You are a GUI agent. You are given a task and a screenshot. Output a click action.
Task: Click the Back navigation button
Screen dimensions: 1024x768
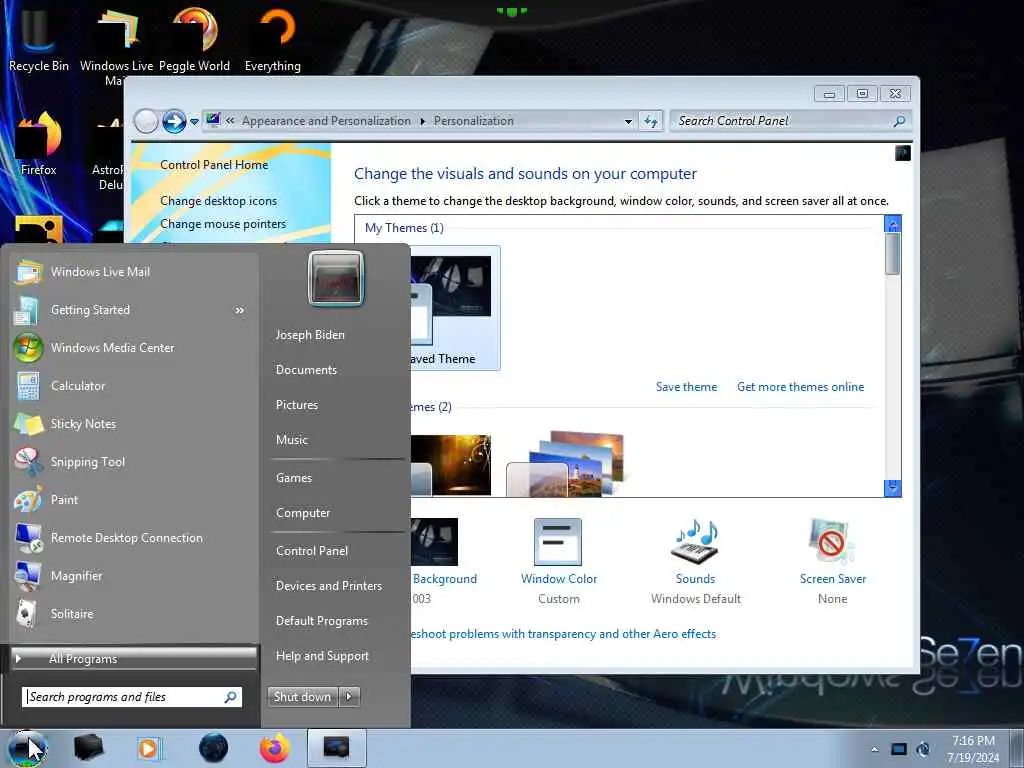146,121
